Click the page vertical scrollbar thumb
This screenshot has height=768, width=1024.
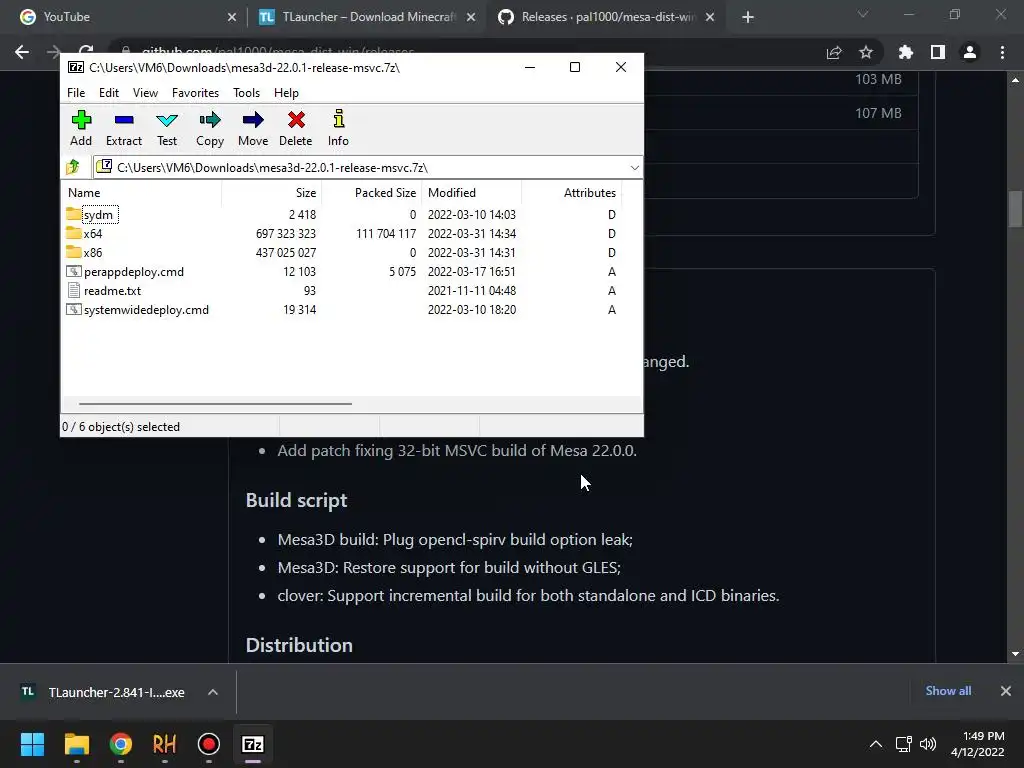coord(1015,208)
